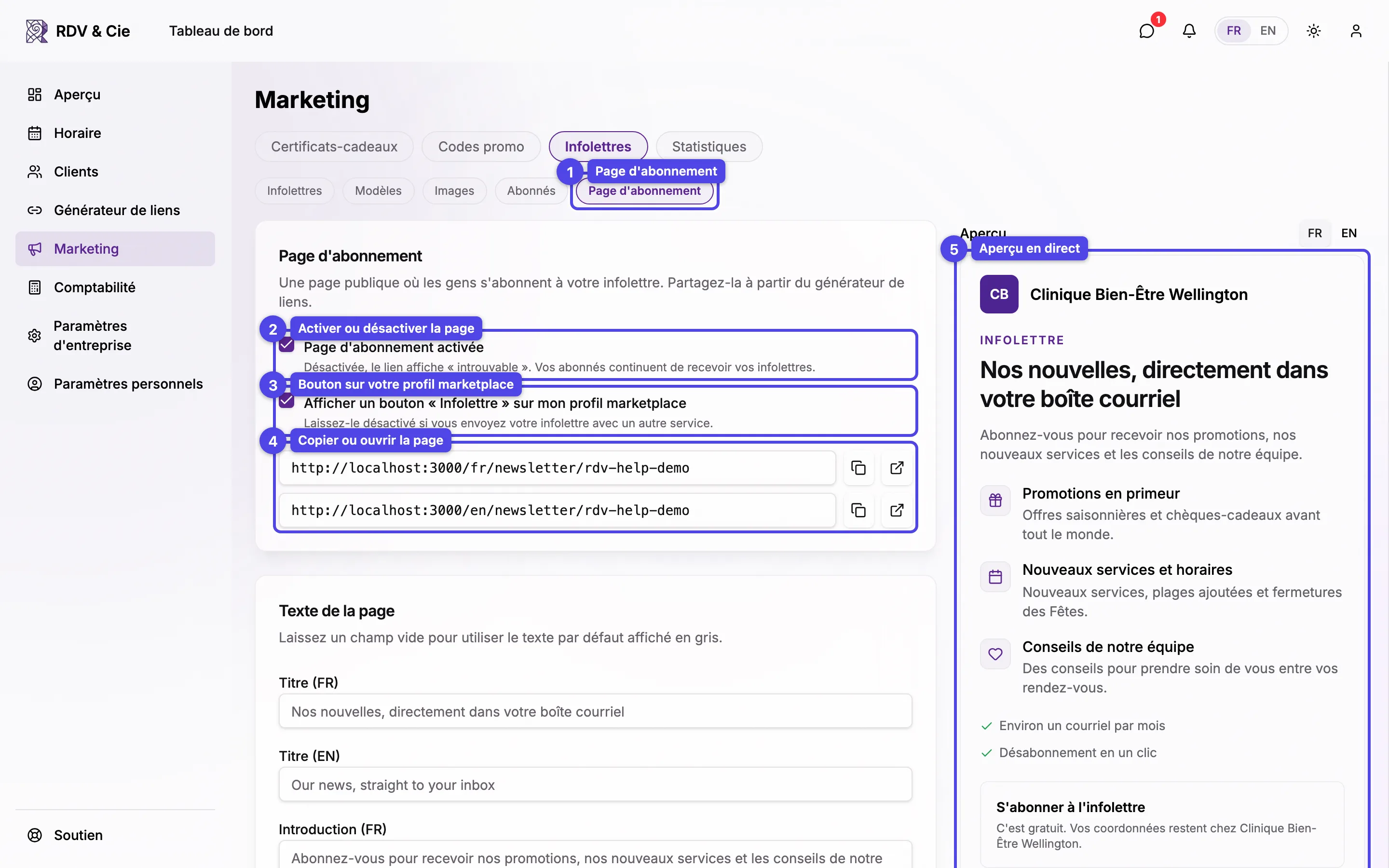1389x868 pixels.
Task: Toggle the light theme sun icon
Action: coord(1314,30)
